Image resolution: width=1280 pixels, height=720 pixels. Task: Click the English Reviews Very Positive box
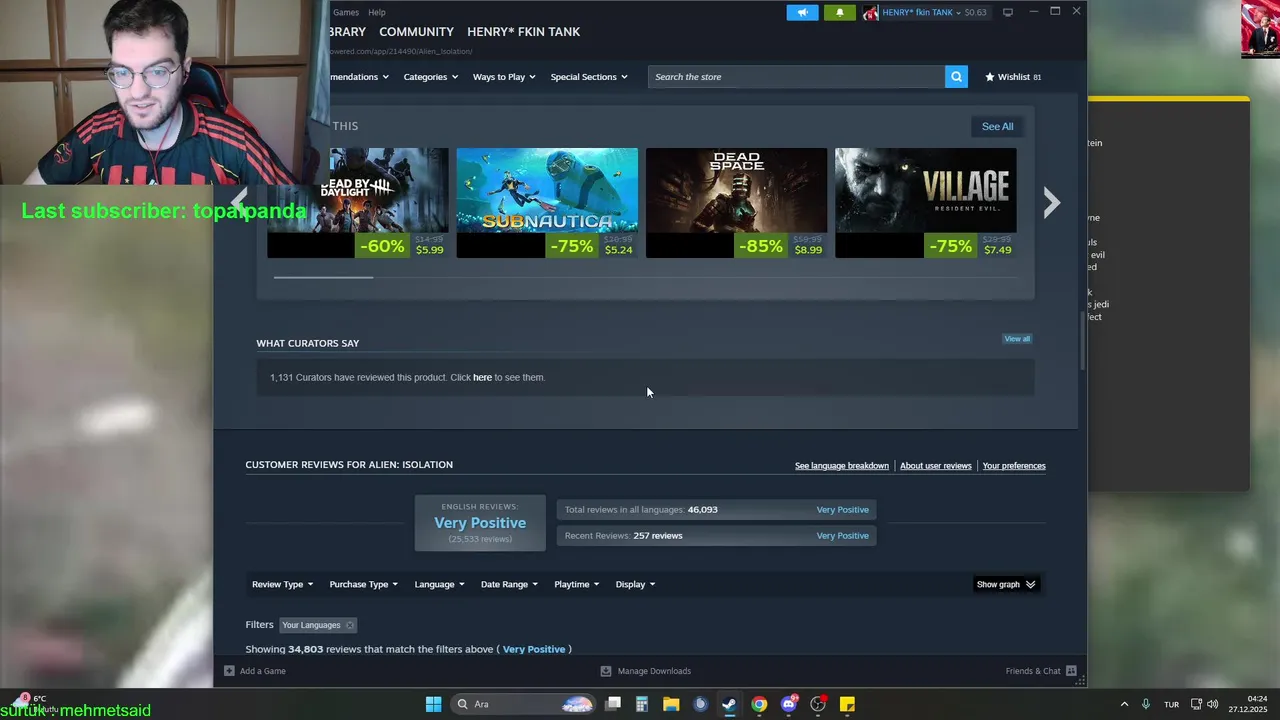[x=480, y=523]
